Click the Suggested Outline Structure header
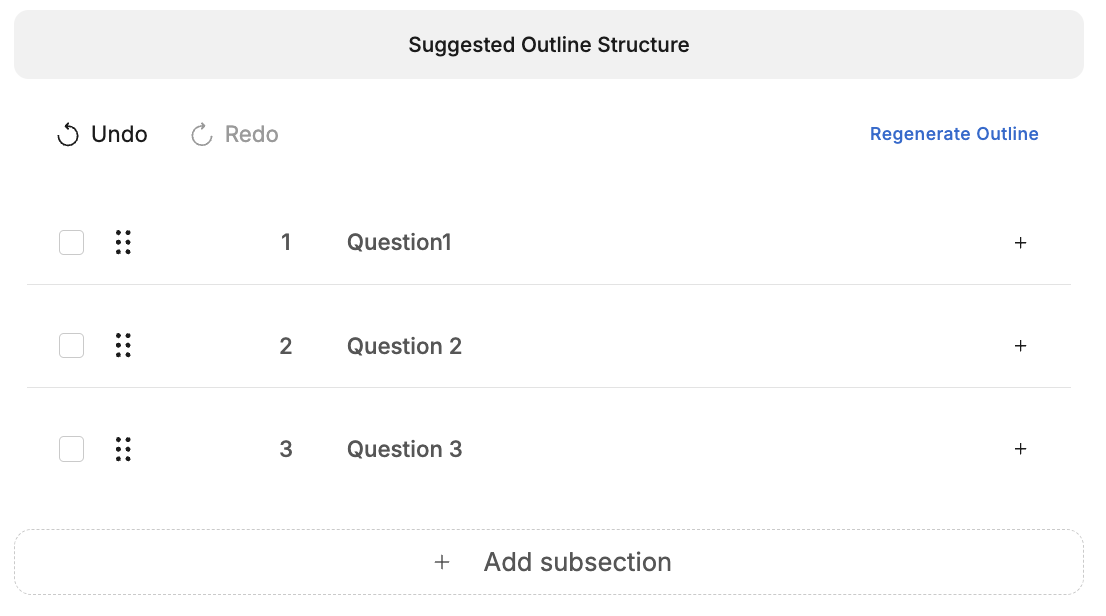This screenshot has height=616, width=1106. (549, 44)
